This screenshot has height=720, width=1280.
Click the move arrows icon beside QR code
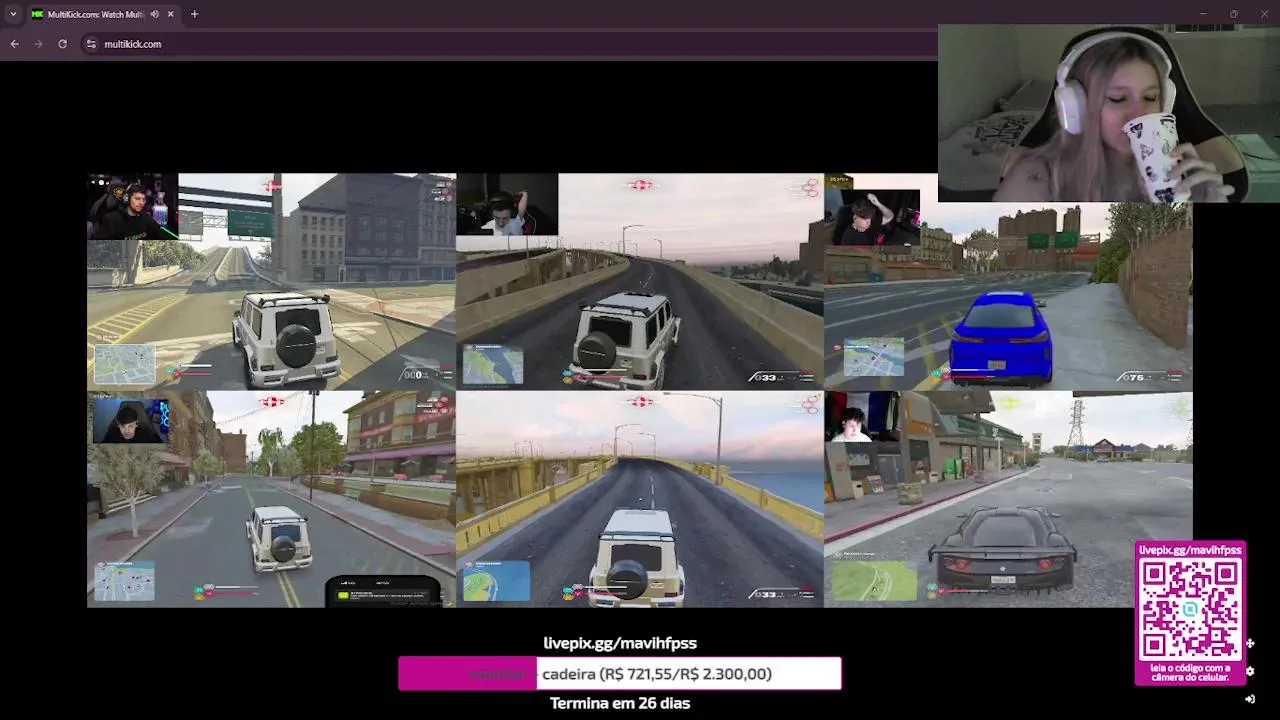point(1250,644)
